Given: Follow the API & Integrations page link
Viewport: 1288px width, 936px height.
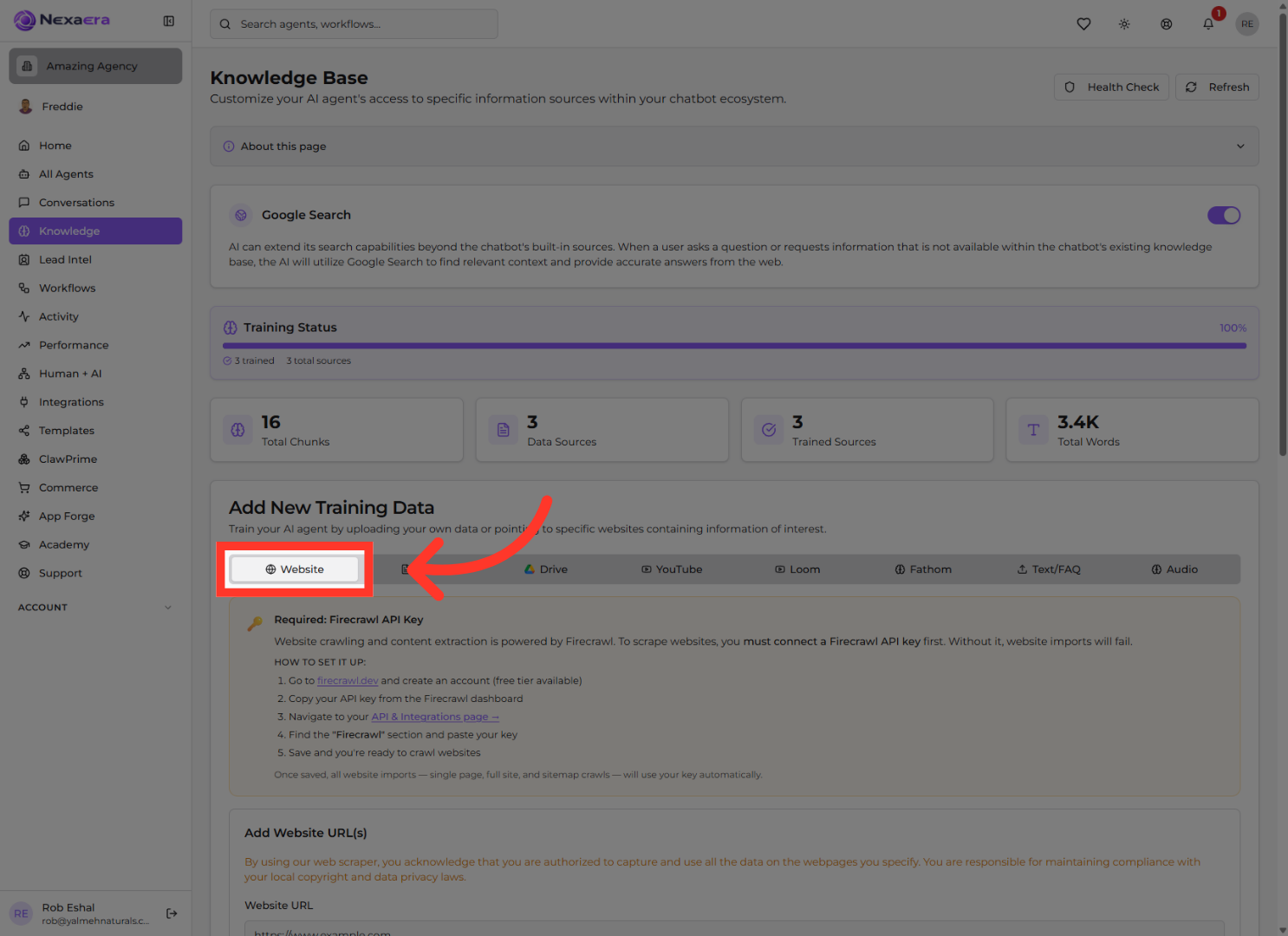Looking at the screenshot, I should tap(435, 717).
